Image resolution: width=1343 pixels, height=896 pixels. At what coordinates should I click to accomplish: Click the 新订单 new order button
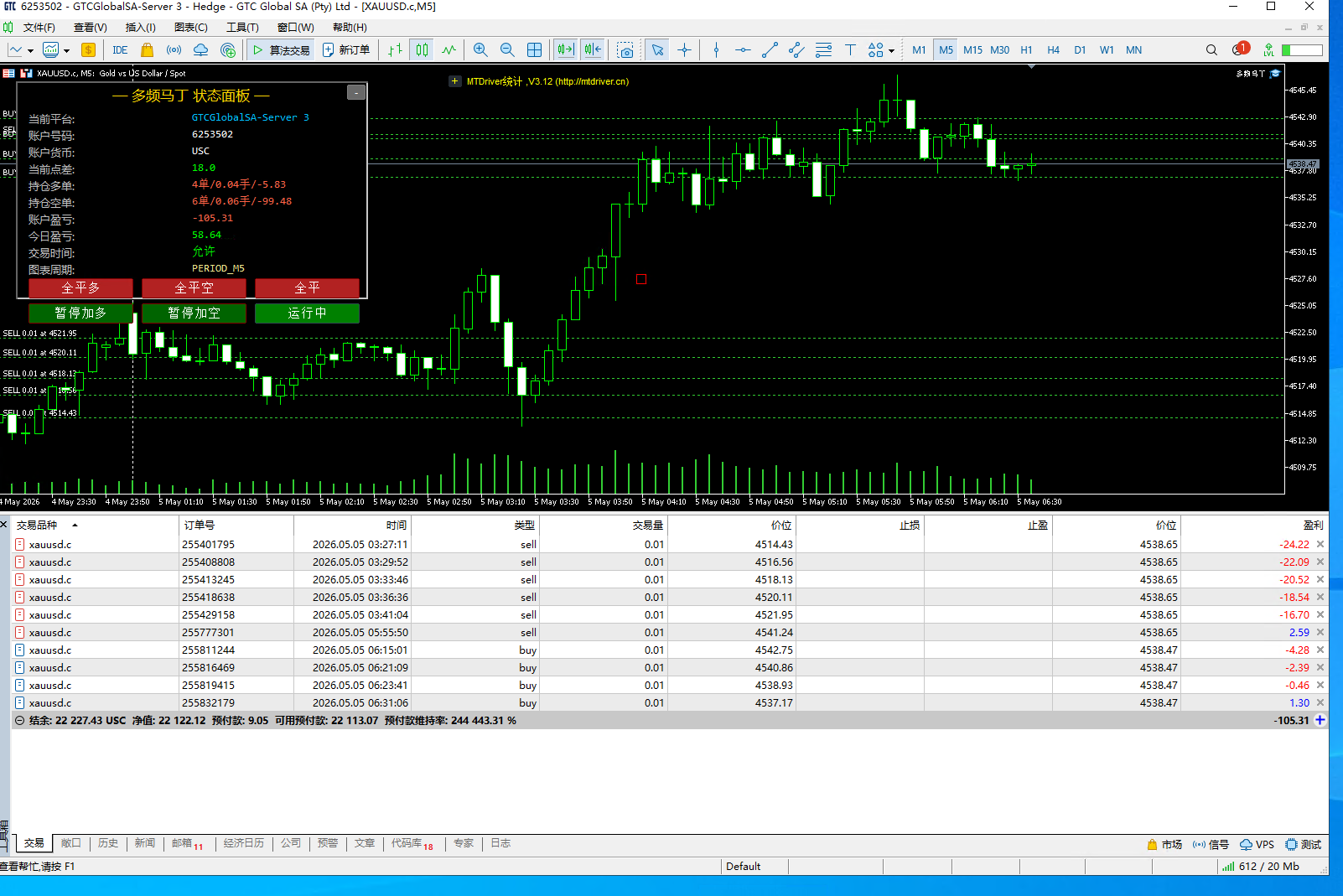point(346,50)
